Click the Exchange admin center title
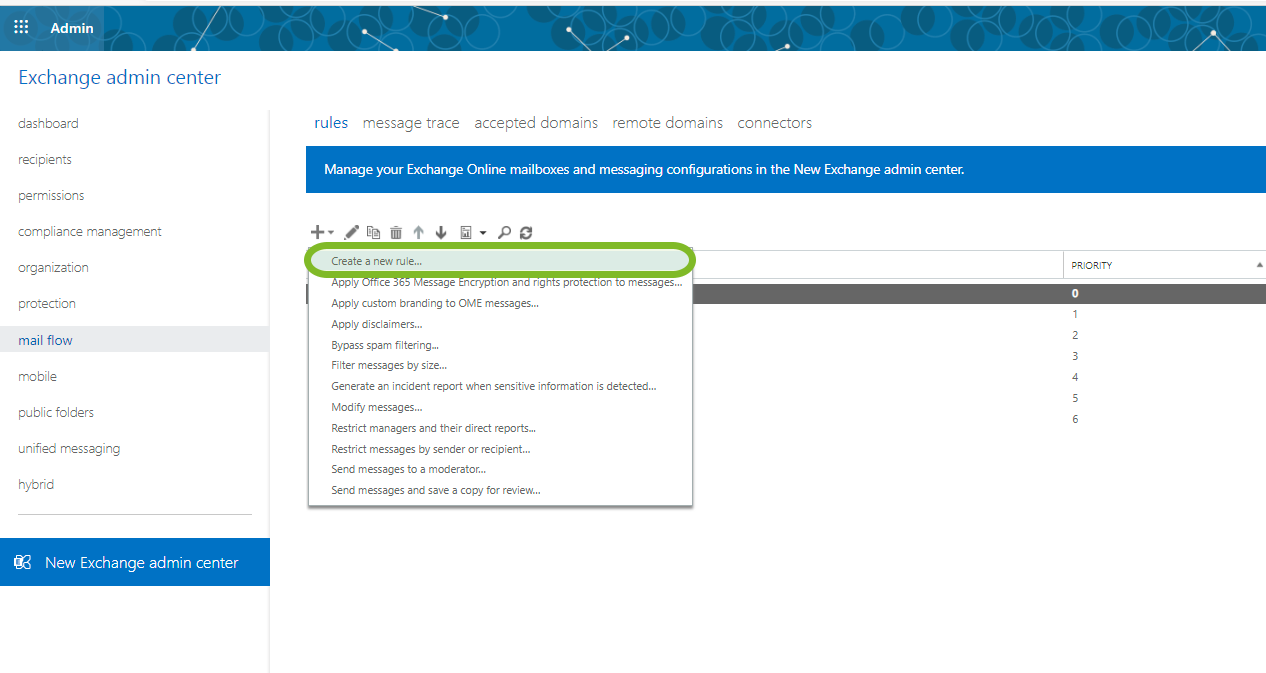This screenshot has height=673, width=1266. click(x=120, y=77)
